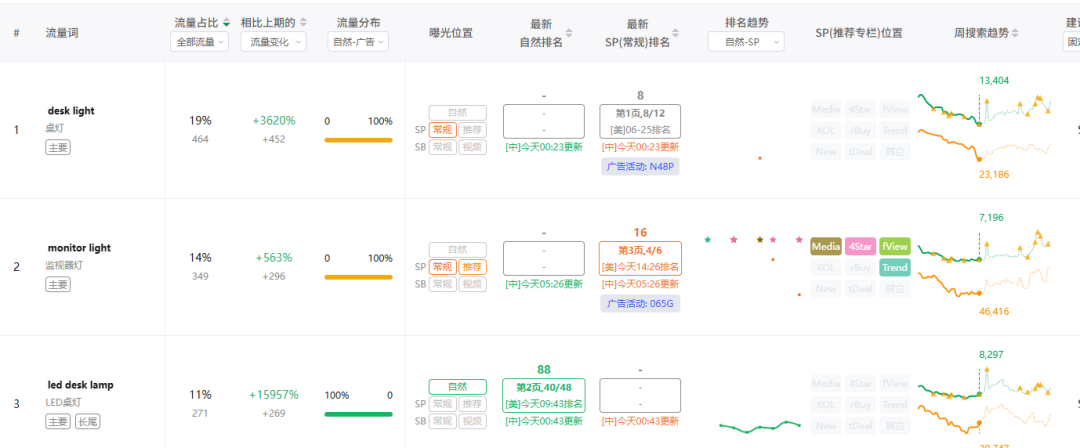
Task: Click the 长尾 tag under led desk lamp
Action: click(x=87, y=421)
